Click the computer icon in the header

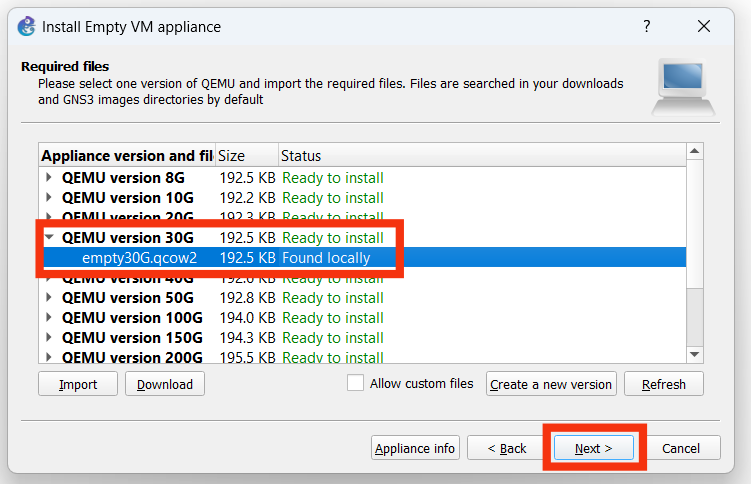684,88
